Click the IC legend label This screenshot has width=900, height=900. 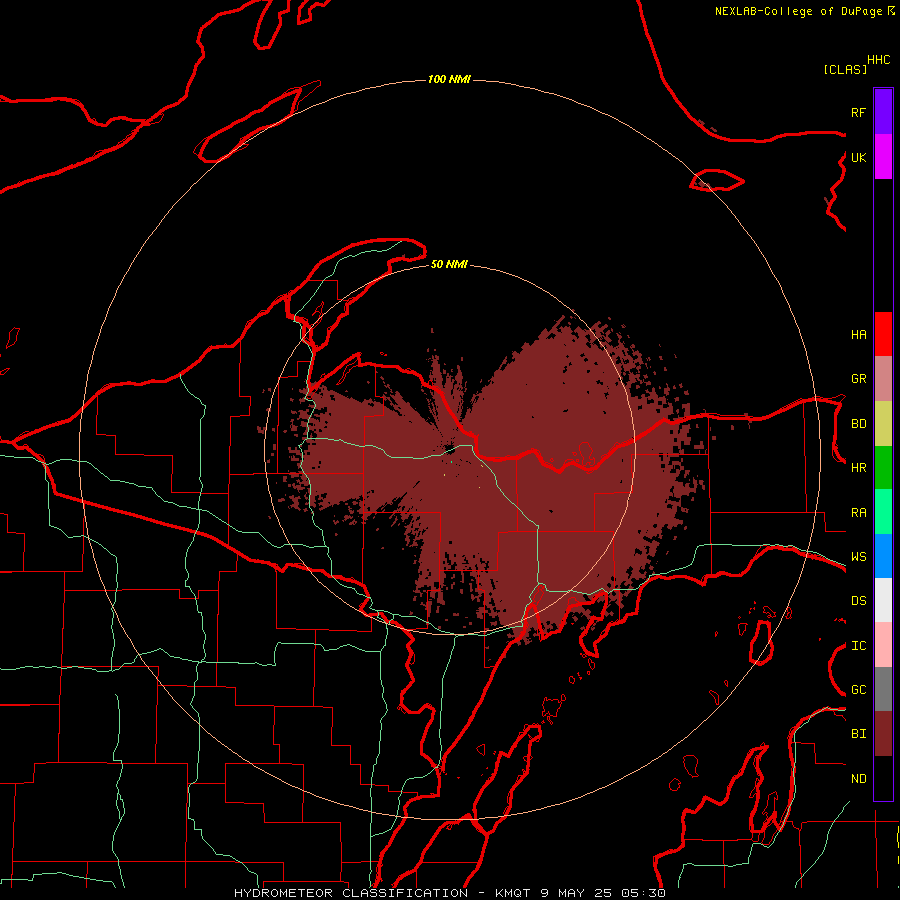click(x=858, y=646)
